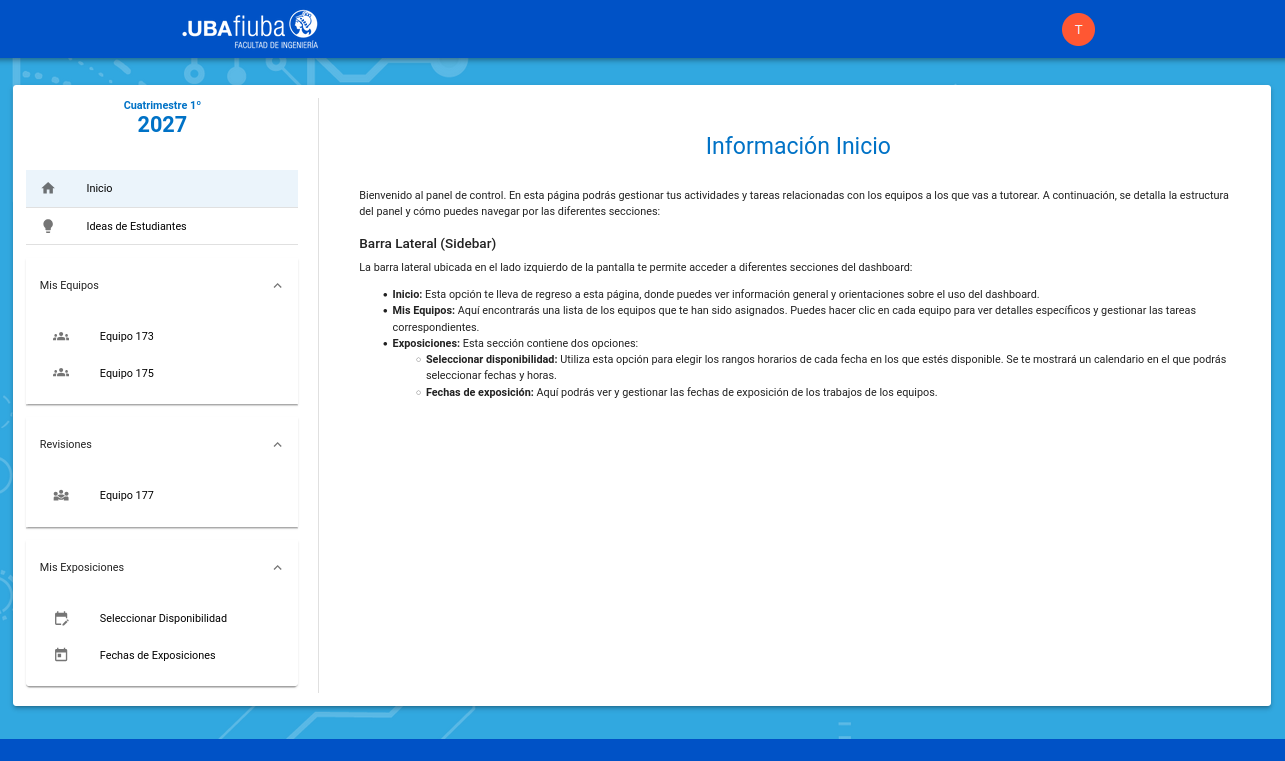Go to Fechas de Exposiciones
Screen dimensions: 1285x761
coord(157,655)
